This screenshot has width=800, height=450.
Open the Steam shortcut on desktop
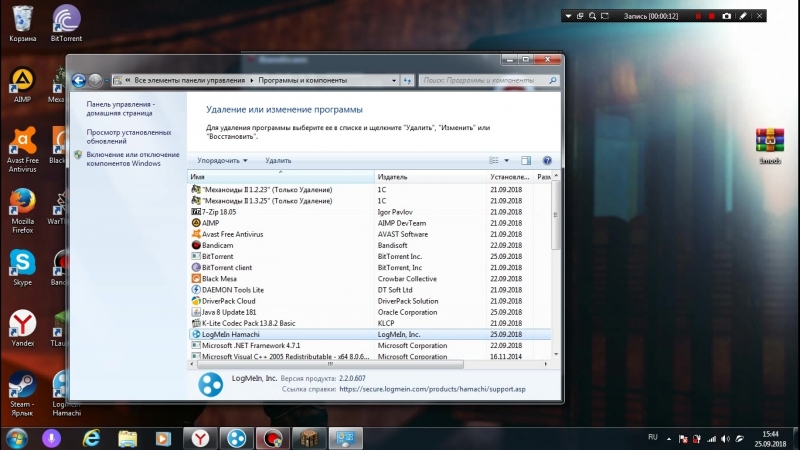tap(22, 393)
